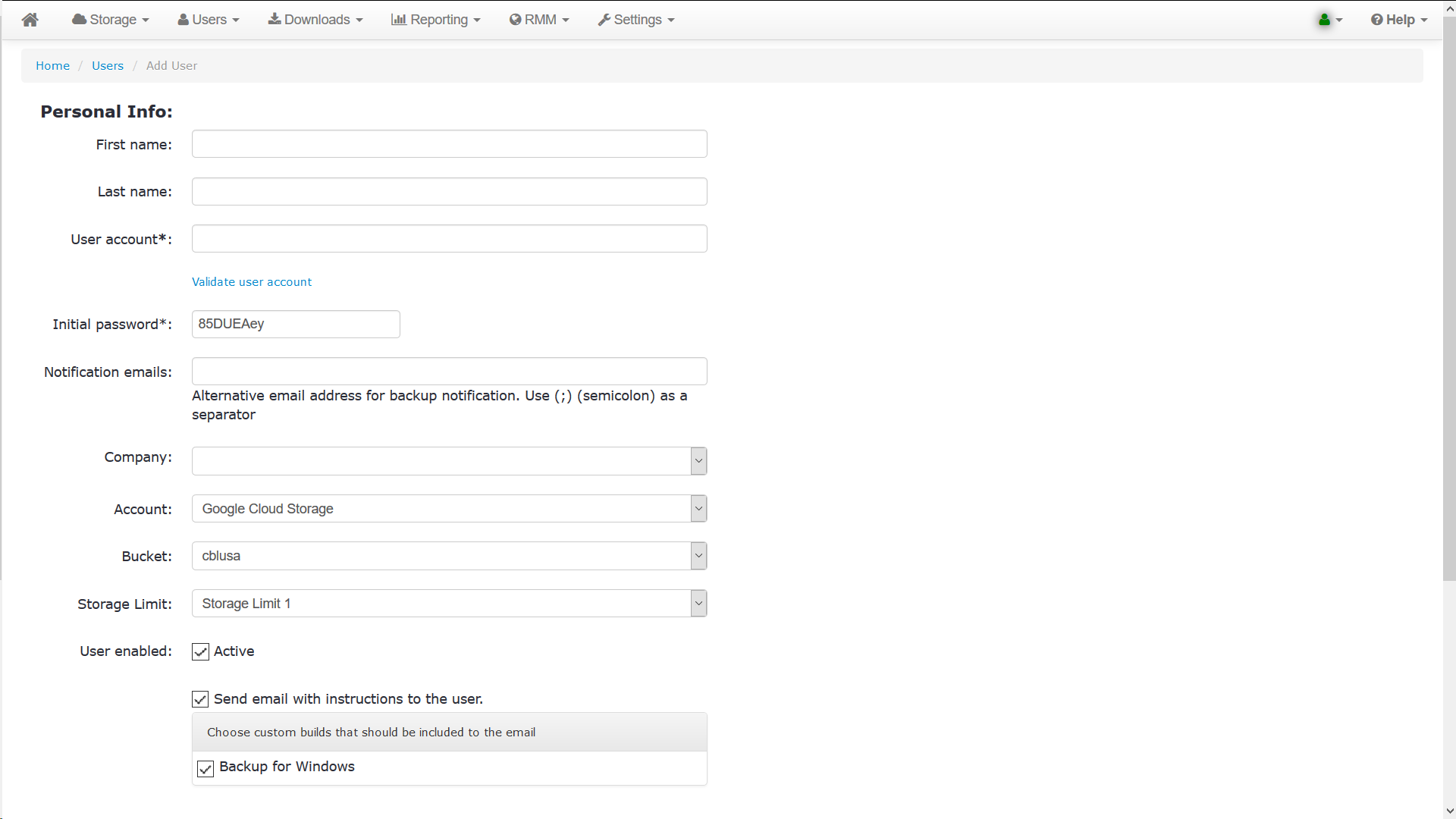Click Validate user account link
This screenshot has height=819, width=1456.
tap(252, 282)
